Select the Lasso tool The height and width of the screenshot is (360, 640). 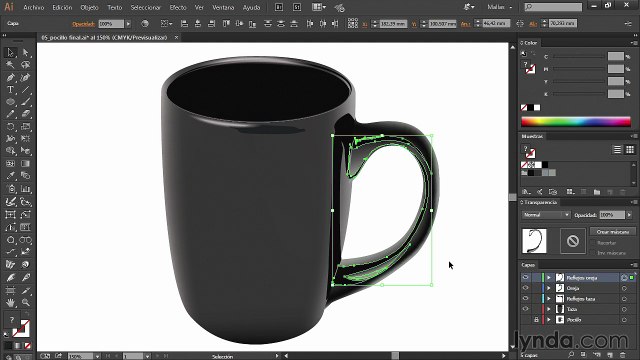coord(25,64)
